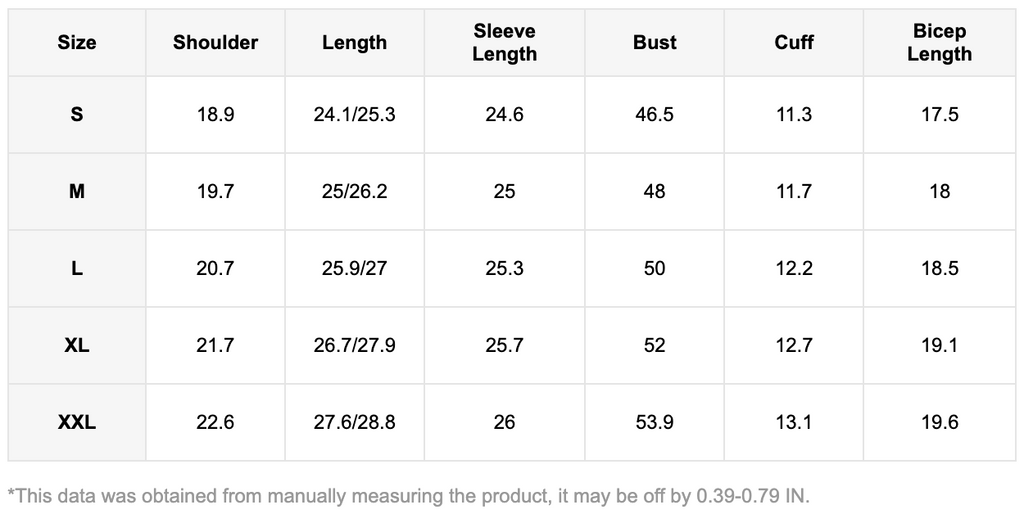
Task: Select the 46.5 bust value
Action: pos(654,114)
